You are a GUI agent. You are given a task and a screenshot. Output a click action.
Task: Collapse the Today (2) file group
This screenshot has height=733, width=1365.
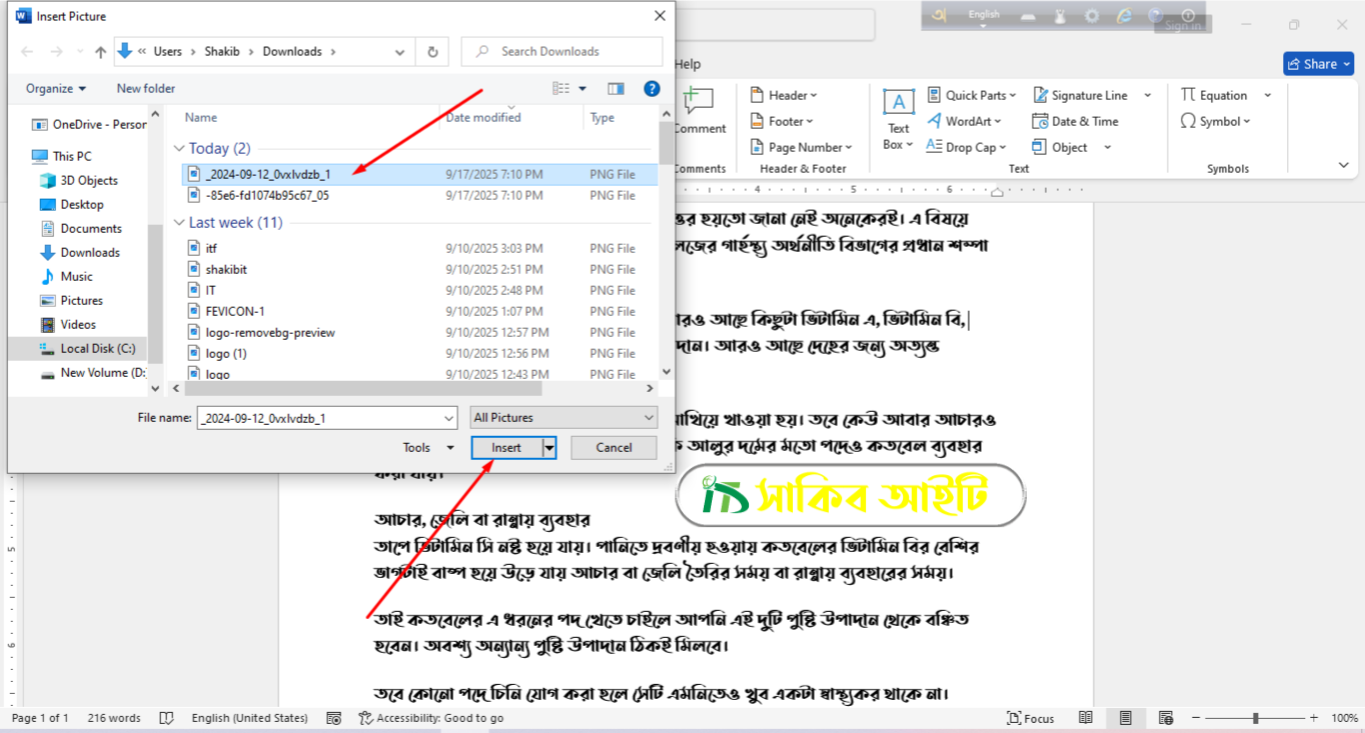[x=180, y=147]
